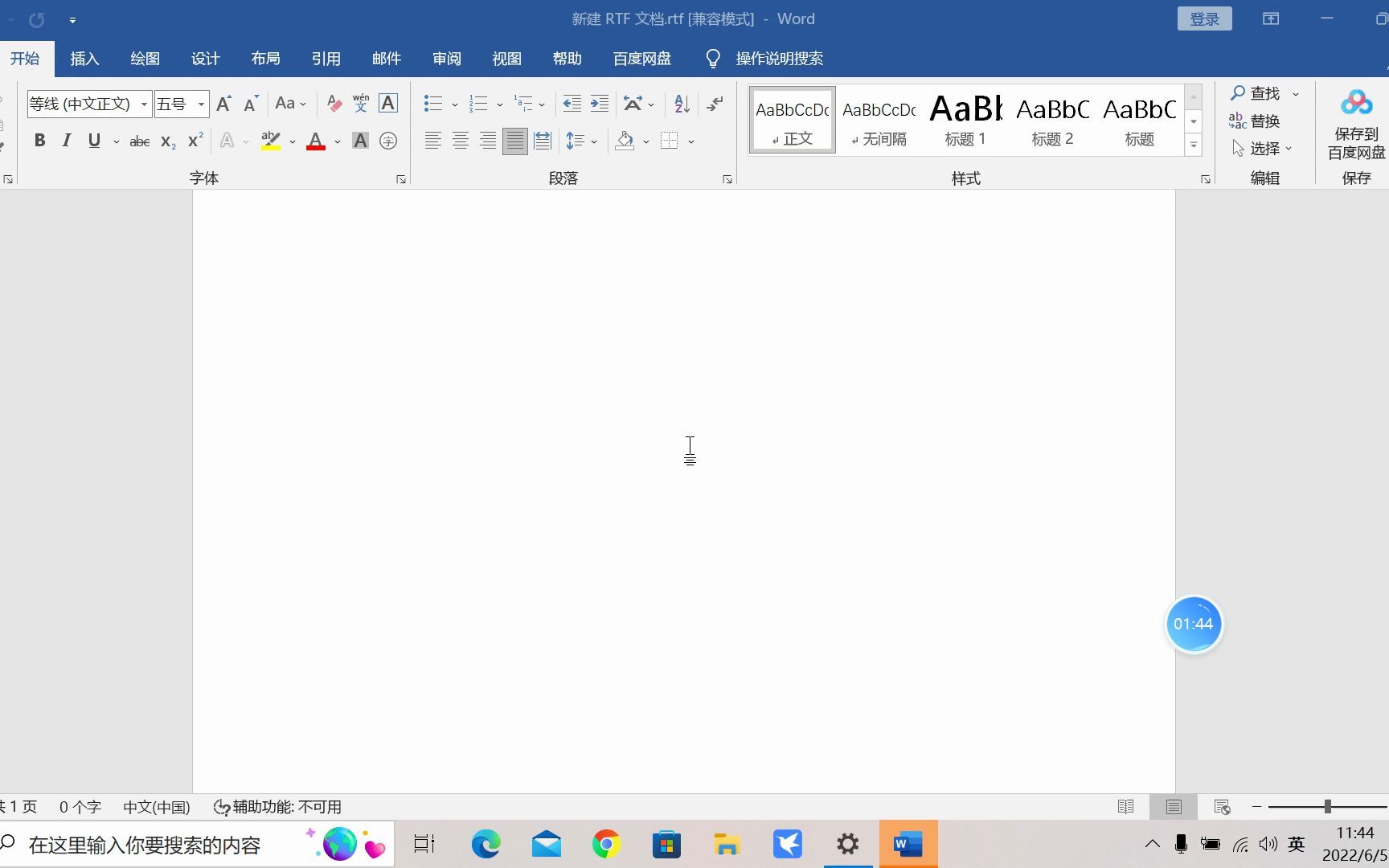Toggle bold formatting
Screen dimensions: 1389x868
coord(39,141)
